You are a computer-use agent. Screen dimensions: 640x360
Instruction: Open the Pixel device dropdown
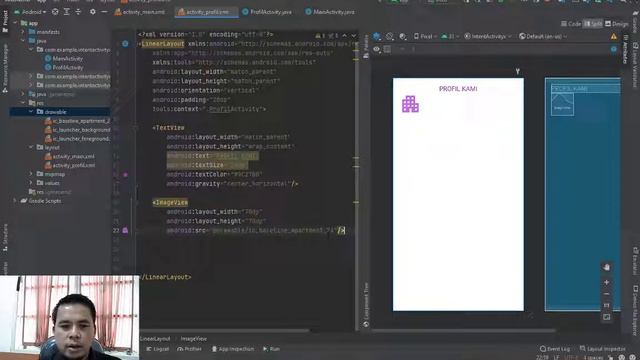click(x=425, y=36)
